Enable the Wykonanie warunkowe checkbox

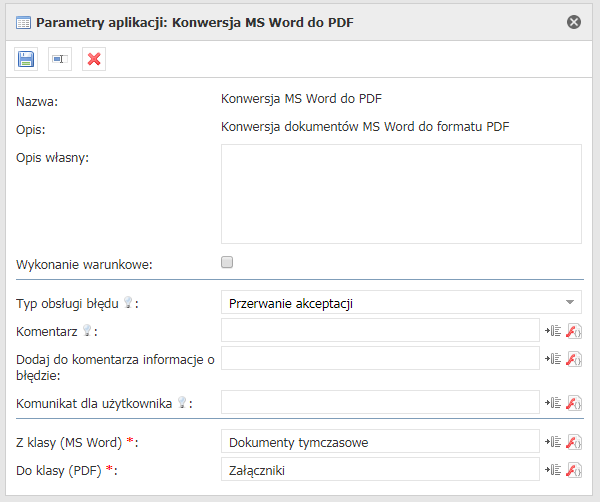(x=227, y=262)
